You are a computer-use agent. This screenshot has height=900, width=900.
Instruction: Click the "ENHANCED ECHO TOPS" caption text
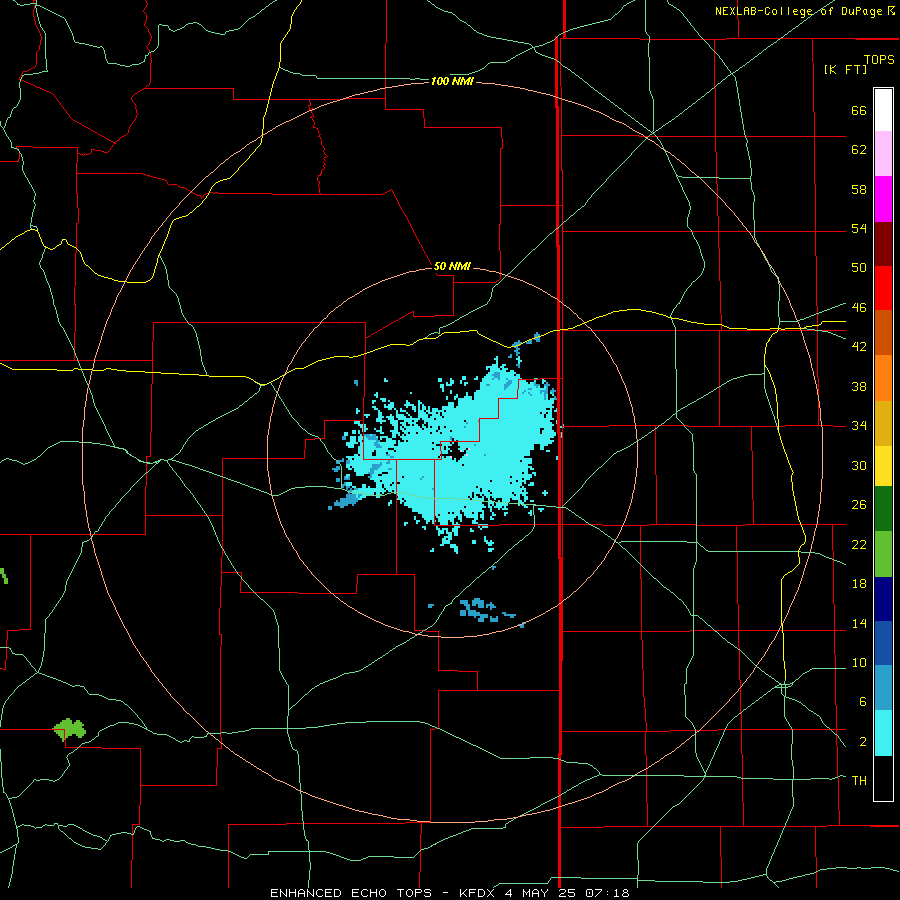click(x=350, y=893)
